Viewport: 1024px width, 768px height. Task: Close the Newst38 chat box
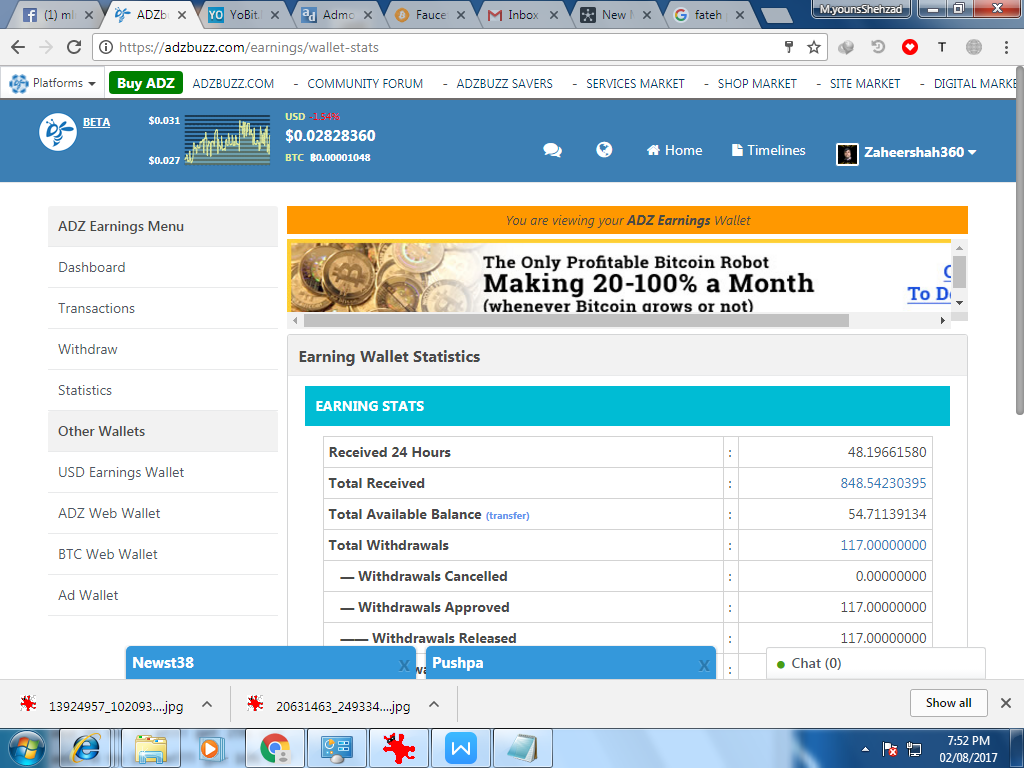coord(404,665)
